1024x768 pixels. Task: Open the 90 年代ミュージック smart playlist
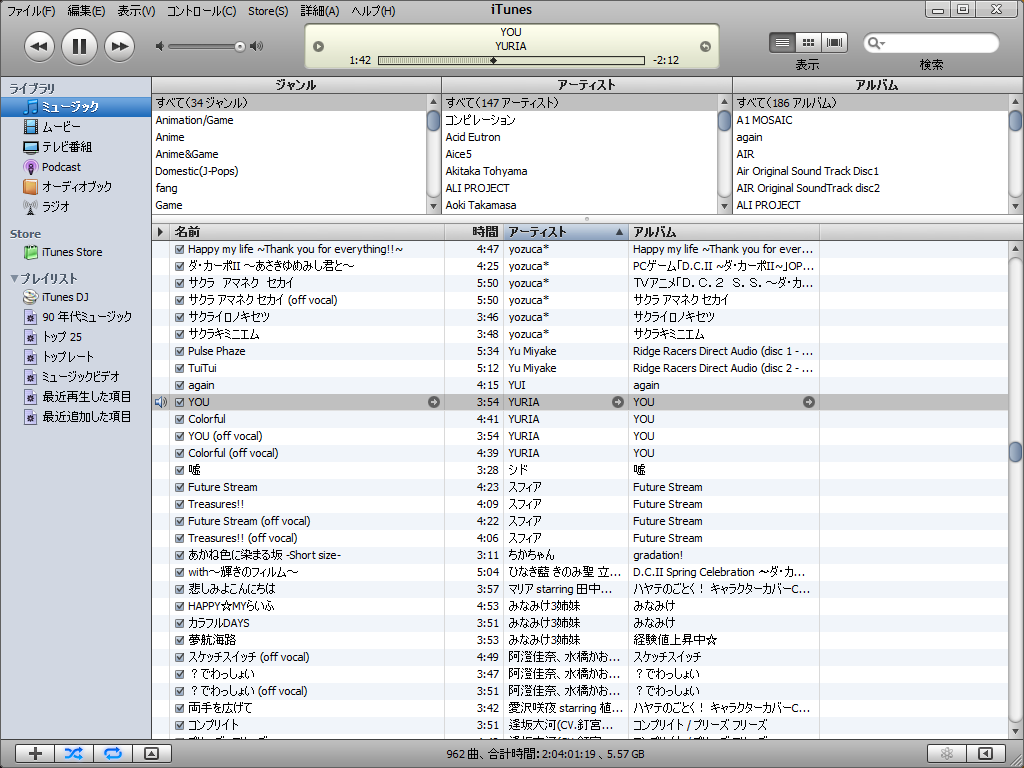point(76,317)
